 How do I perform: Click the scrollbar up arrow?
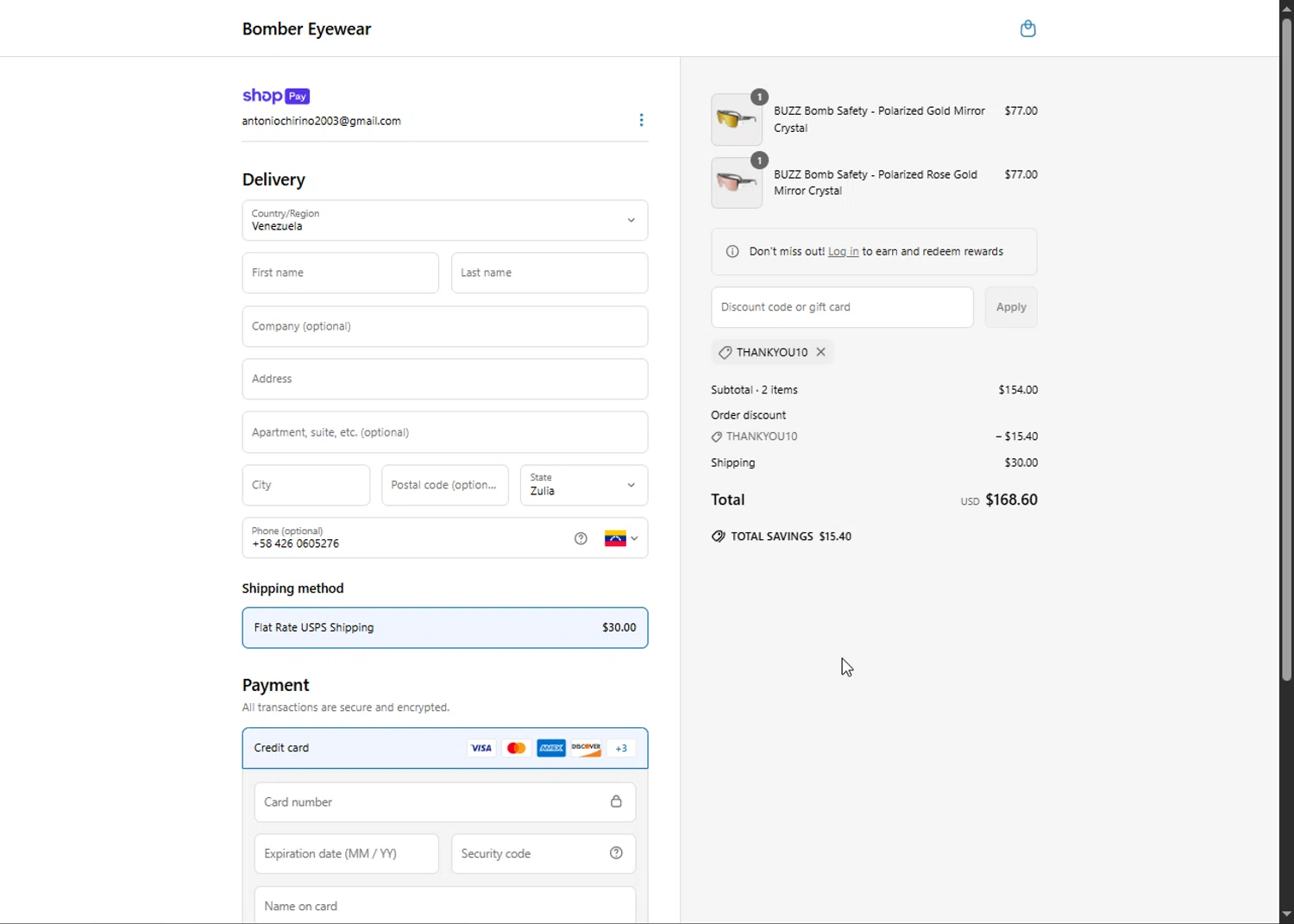coord(1286,8)
